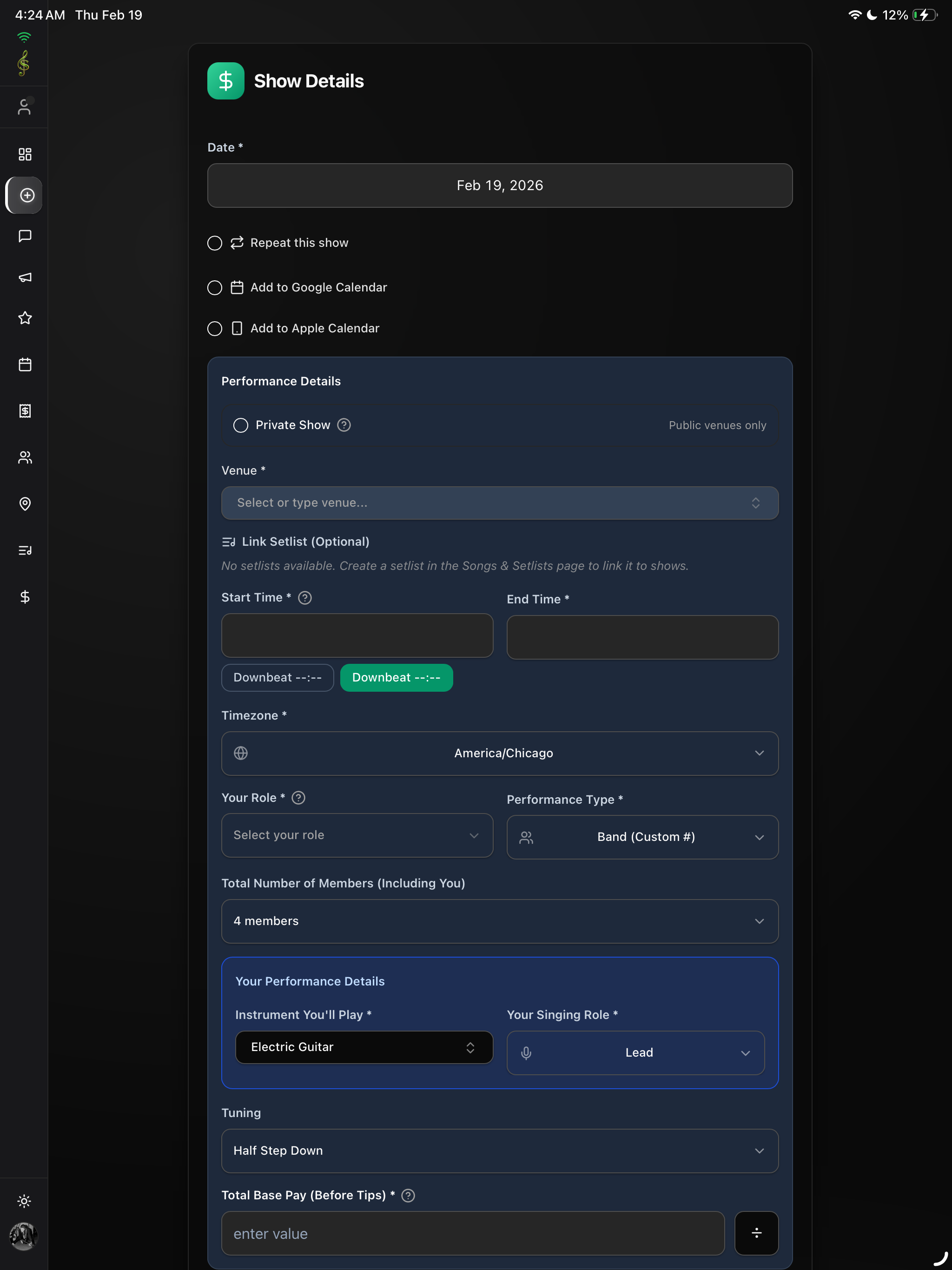Screen dimensions: 952x1270
Task: Open the megaphone announcements icon
Action: click(x=25, y=278)
